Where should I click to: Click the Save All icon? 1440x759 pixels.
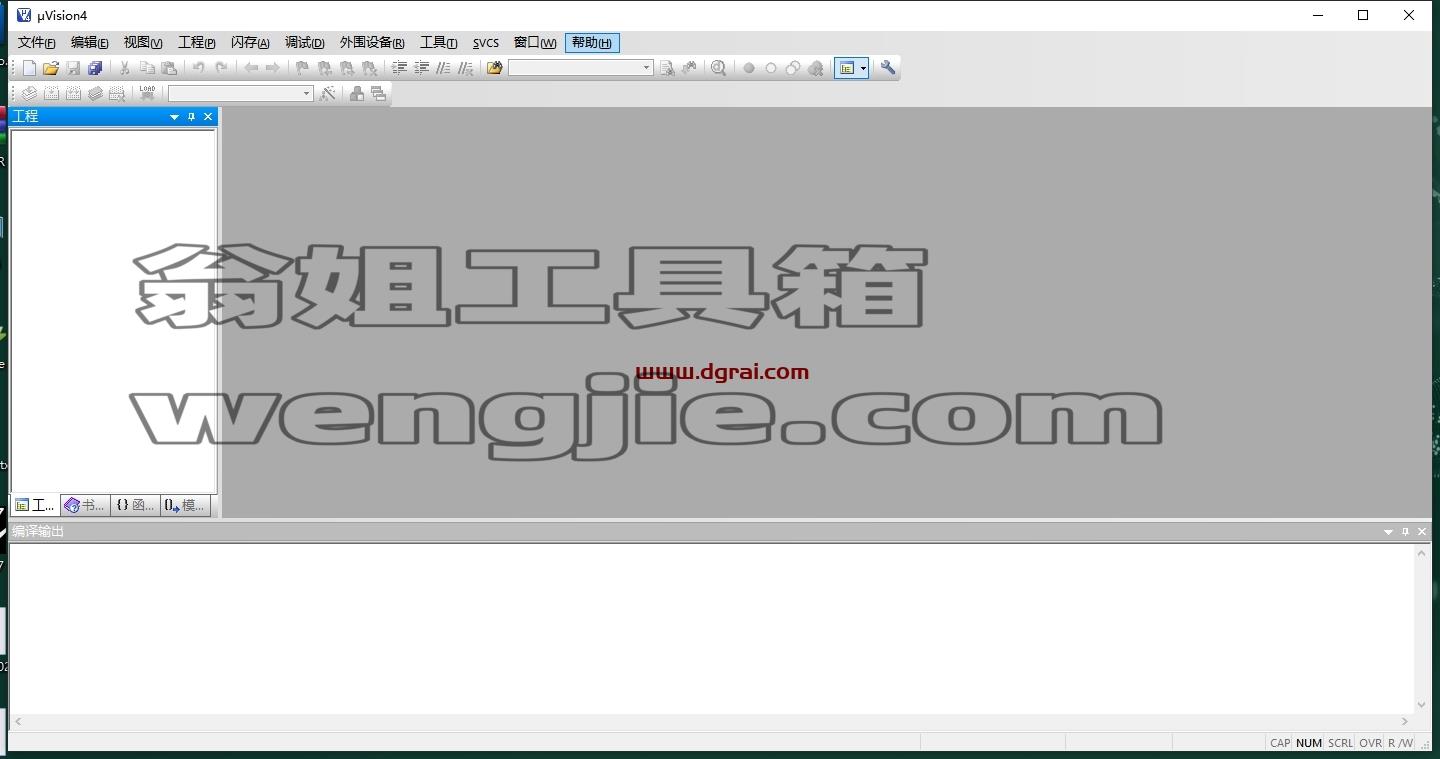[95, 68]
